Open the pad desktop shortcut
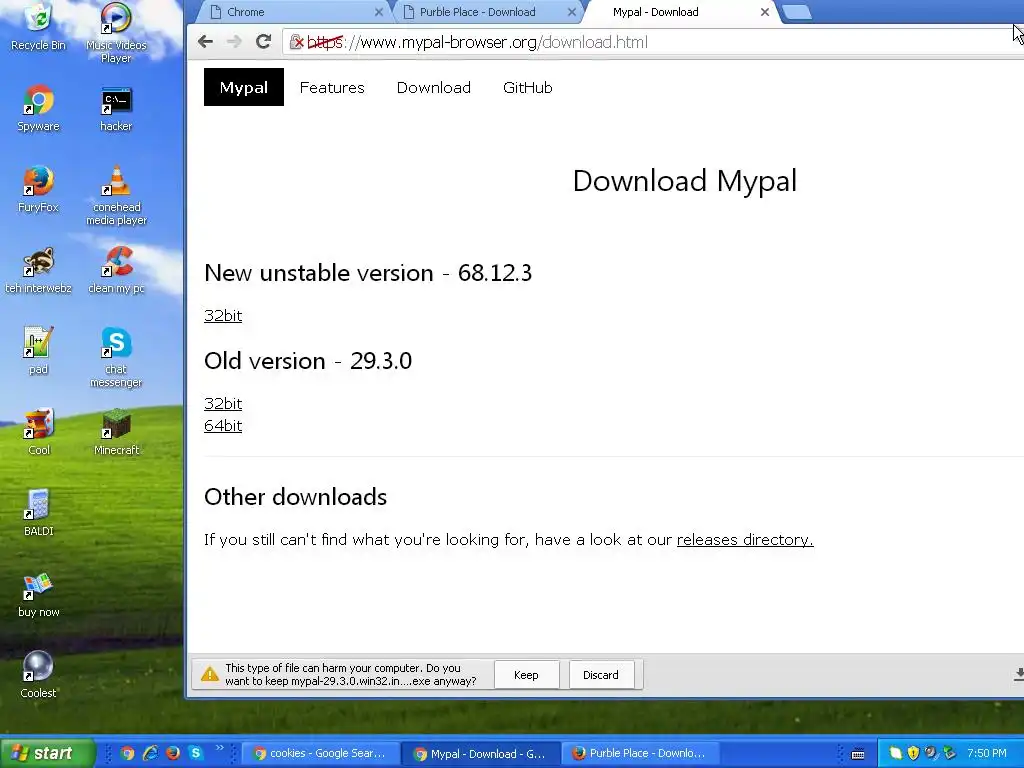Screen dimensions: 1024x768 [x=39, y=351]
